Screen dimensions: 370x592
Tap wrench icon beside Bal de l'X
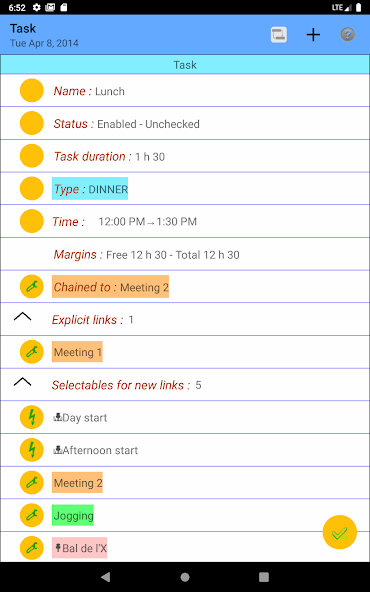(x=32, y=548)
